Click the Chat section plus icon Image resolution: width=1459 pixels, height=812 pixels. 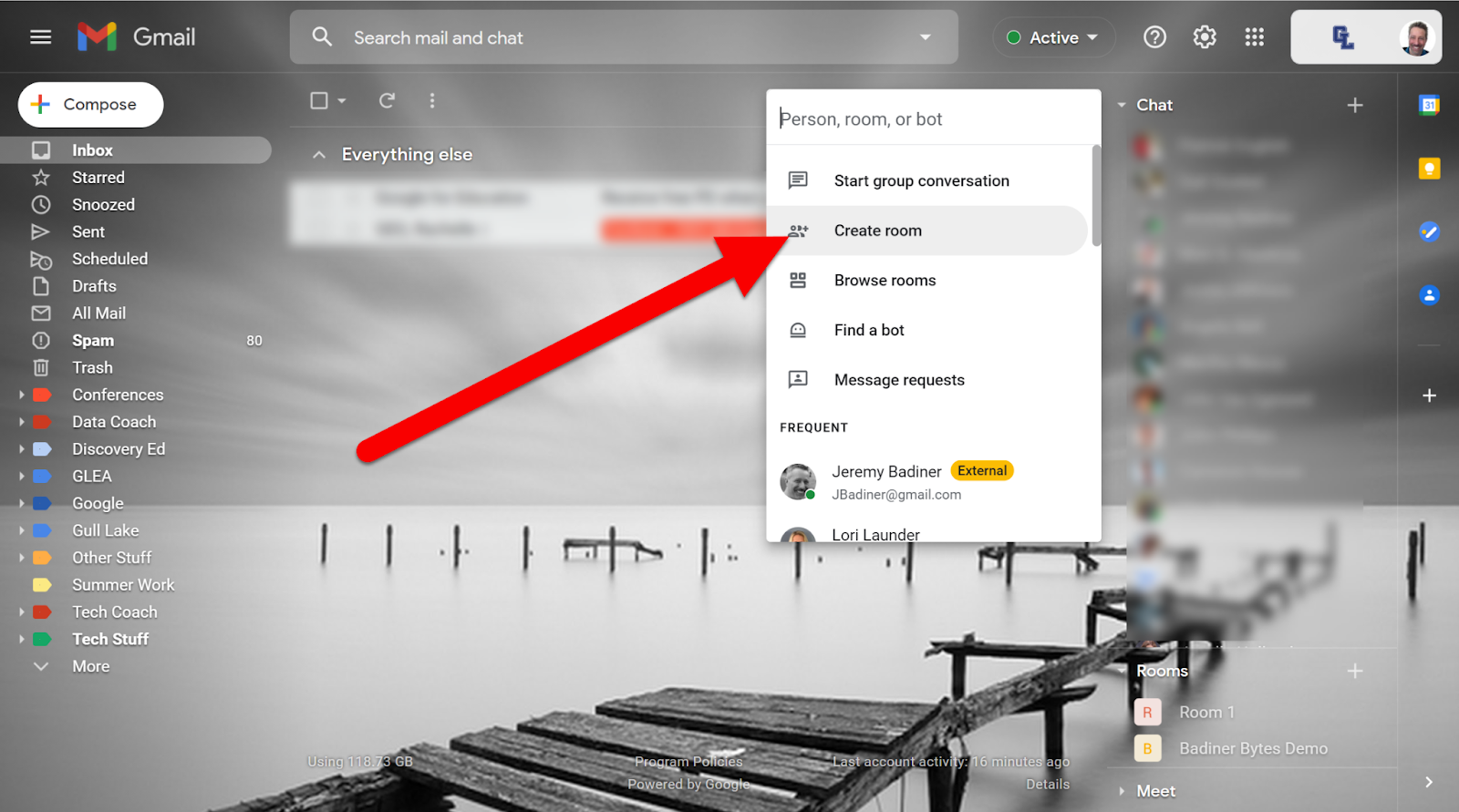(1355, 106)
